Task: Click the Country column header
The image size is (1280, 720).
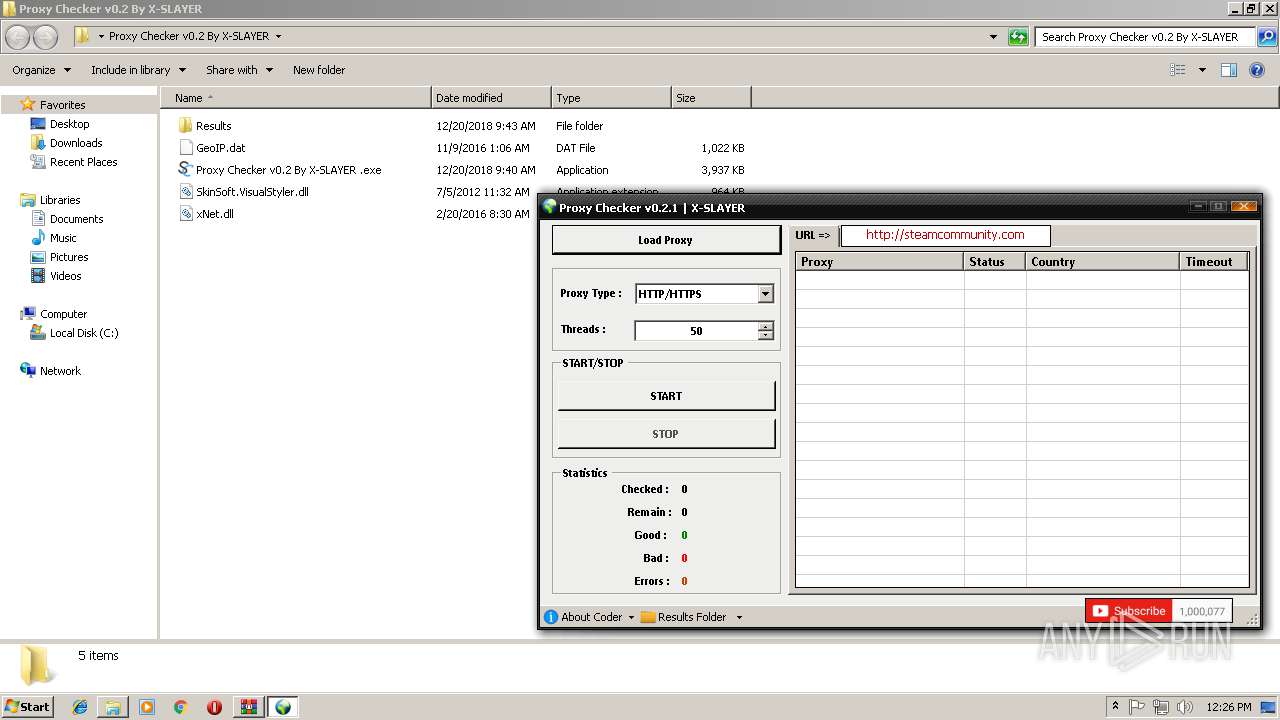Action: [1103, 262]
